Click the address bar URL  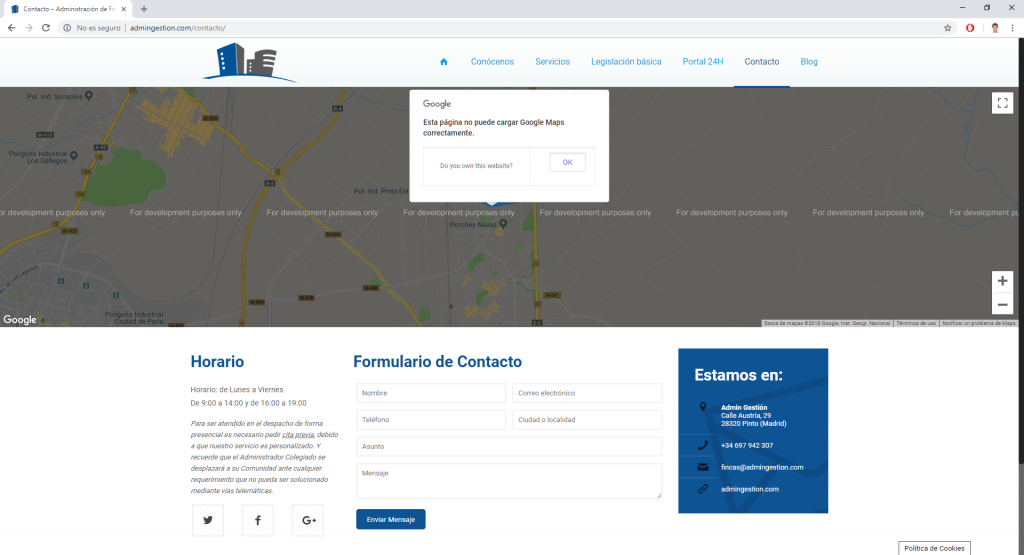coord(178,28)
